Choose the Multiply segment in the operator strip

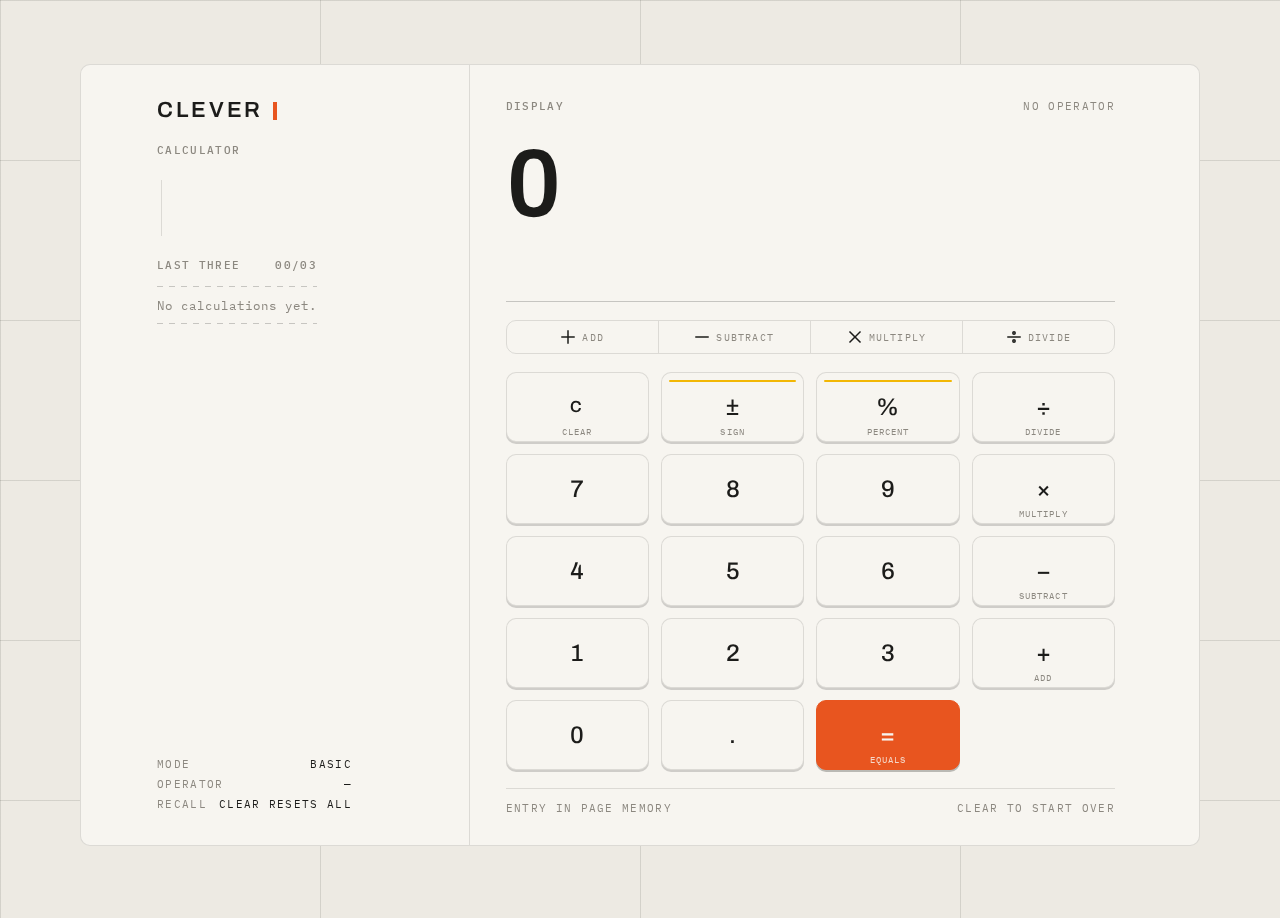(886, 337)
